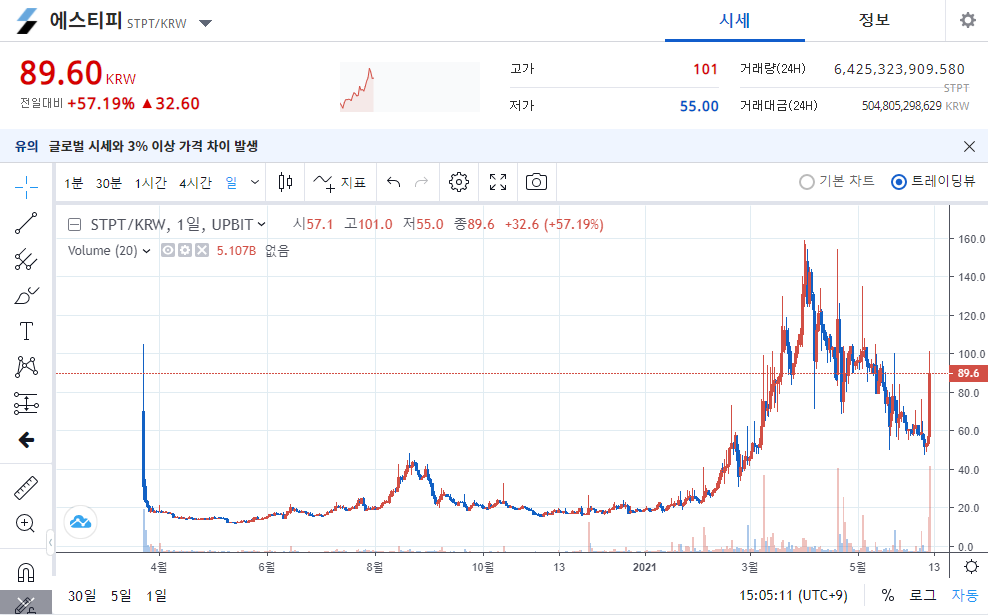Image resolution: width=988 pixels, height=615 pixels.
Task: Select the text annotation tool
Action: click(x=26, y=331)
